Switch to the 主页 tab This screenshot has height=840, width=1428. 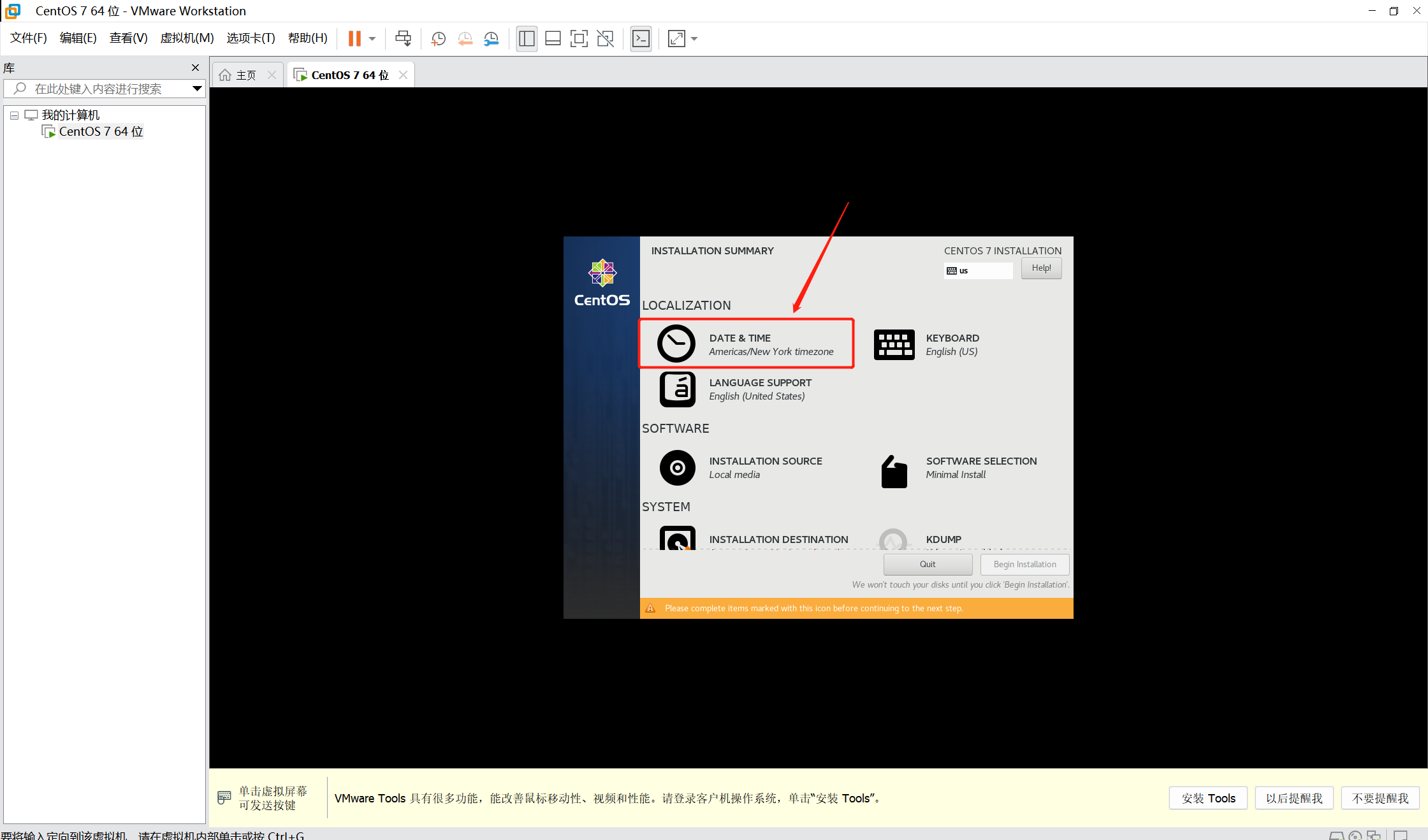246,74
